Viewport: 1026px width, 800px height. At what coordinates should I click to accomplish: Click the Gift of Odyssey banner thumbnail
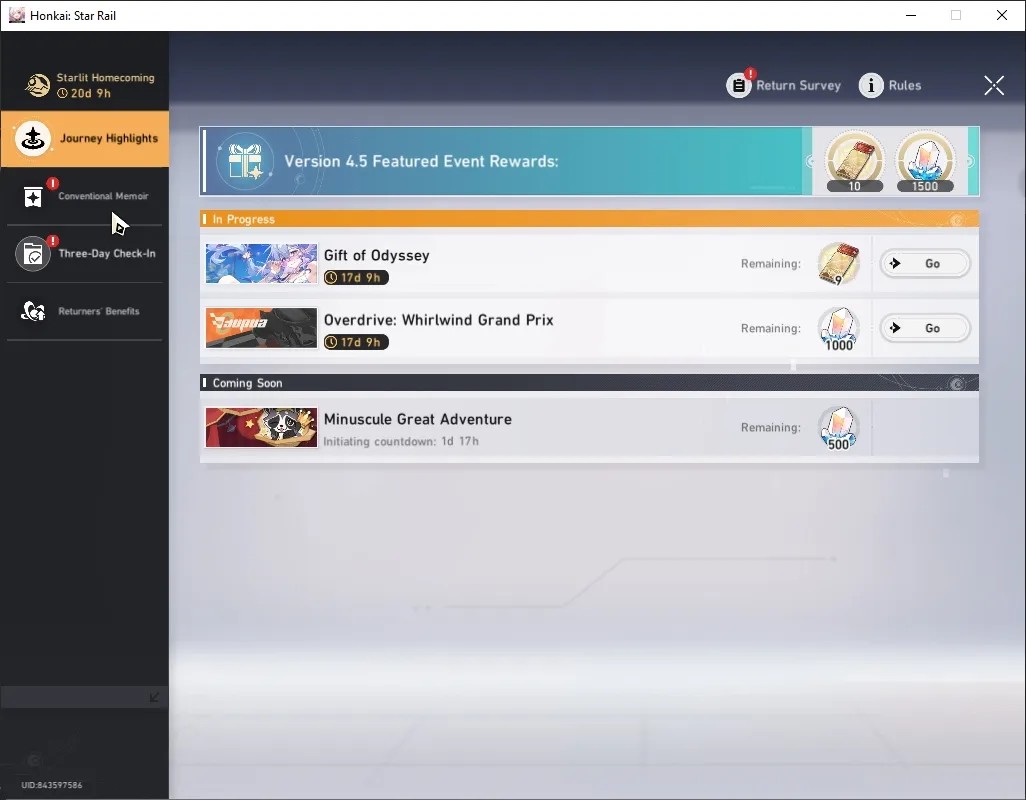[x=261, y=264]
